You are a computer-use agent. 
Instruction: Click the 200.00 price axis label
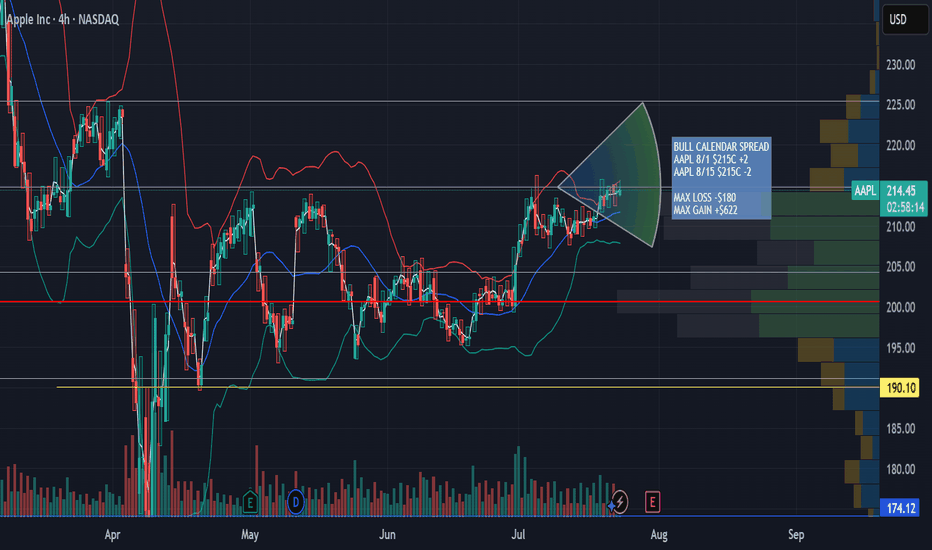(x=900, y=307)
